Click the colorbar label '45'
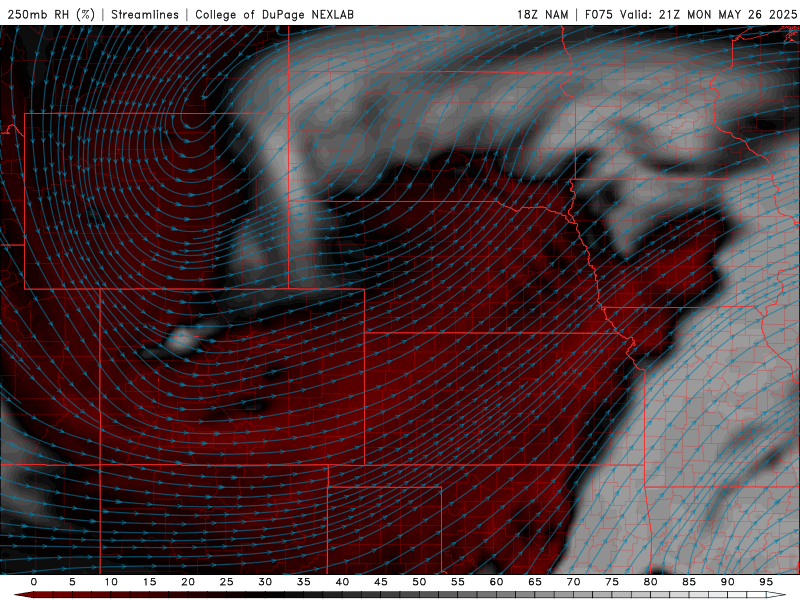This screenshot has width=800, height=600. 381,582
